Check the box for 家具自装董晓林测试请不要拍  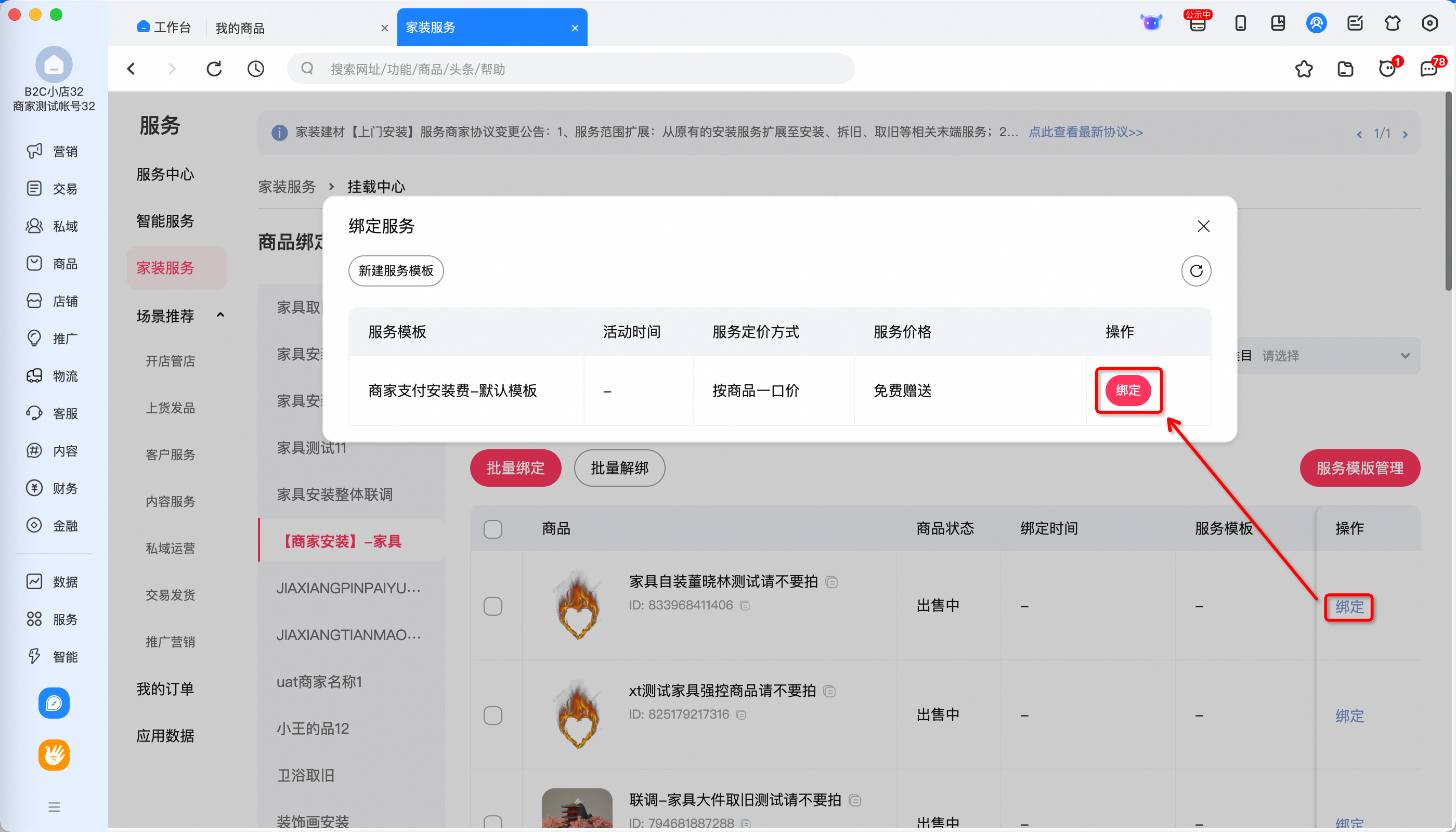click(x=492, y=606)
